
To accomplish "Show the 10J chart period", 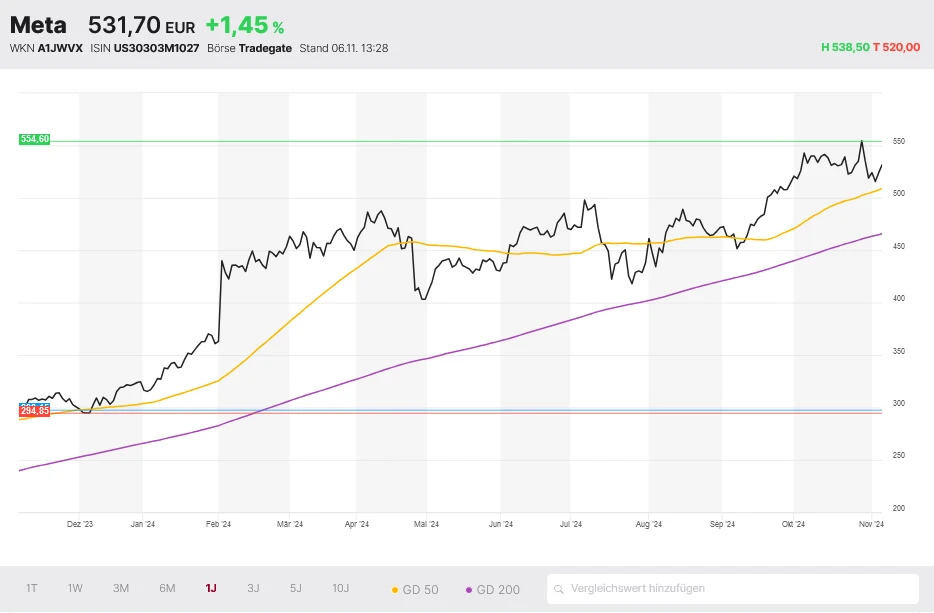I will point(341,588).
